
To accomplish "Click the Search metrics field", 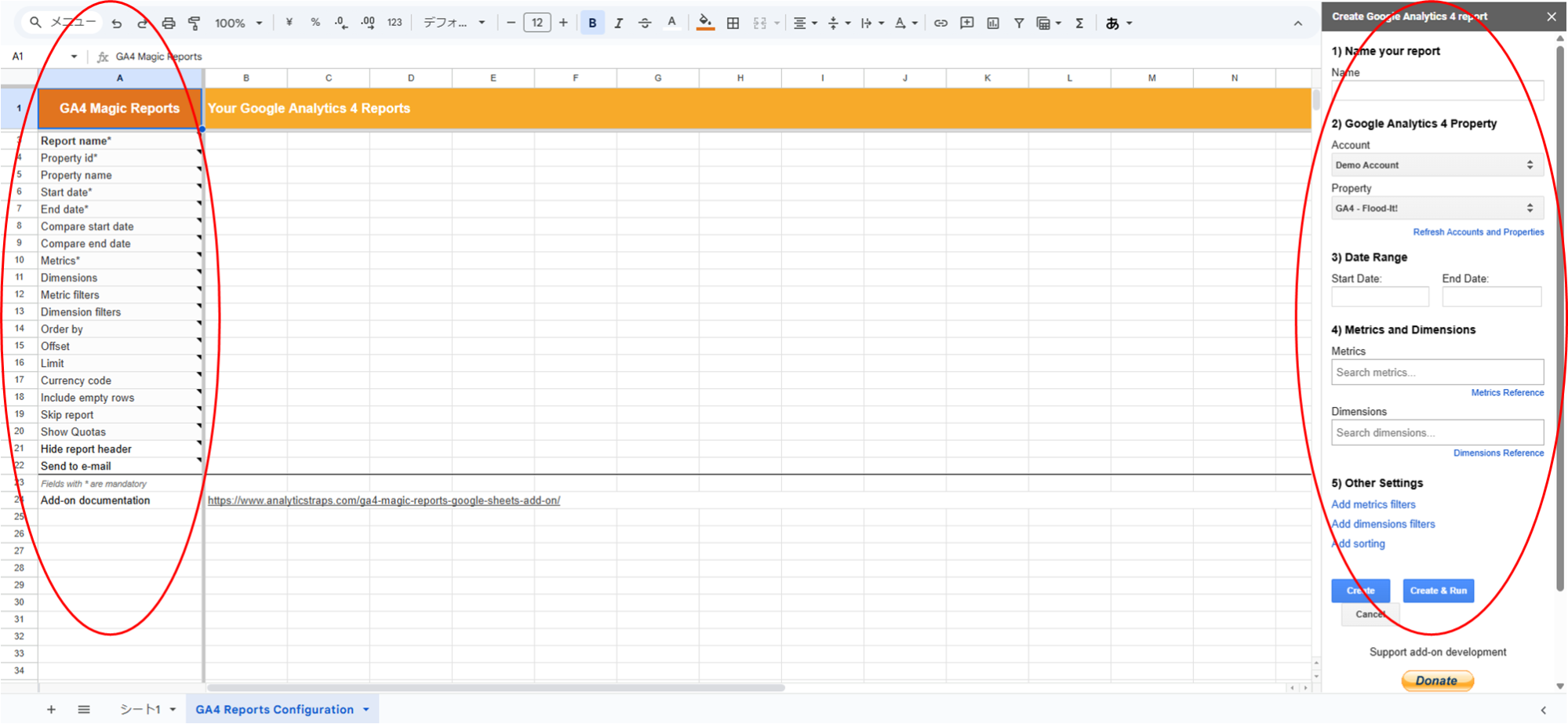I will [1437, 372].
